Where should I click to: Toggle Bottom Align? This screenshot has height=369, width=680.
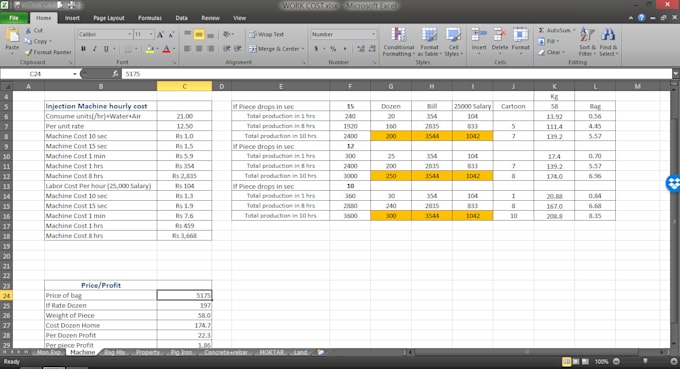210,34
